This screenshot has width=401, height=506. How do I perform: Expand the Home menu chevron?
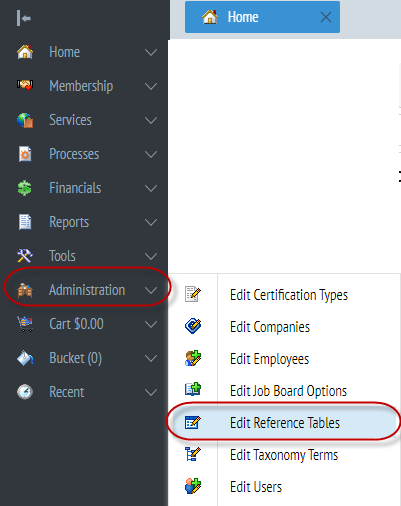click(151, 52)
